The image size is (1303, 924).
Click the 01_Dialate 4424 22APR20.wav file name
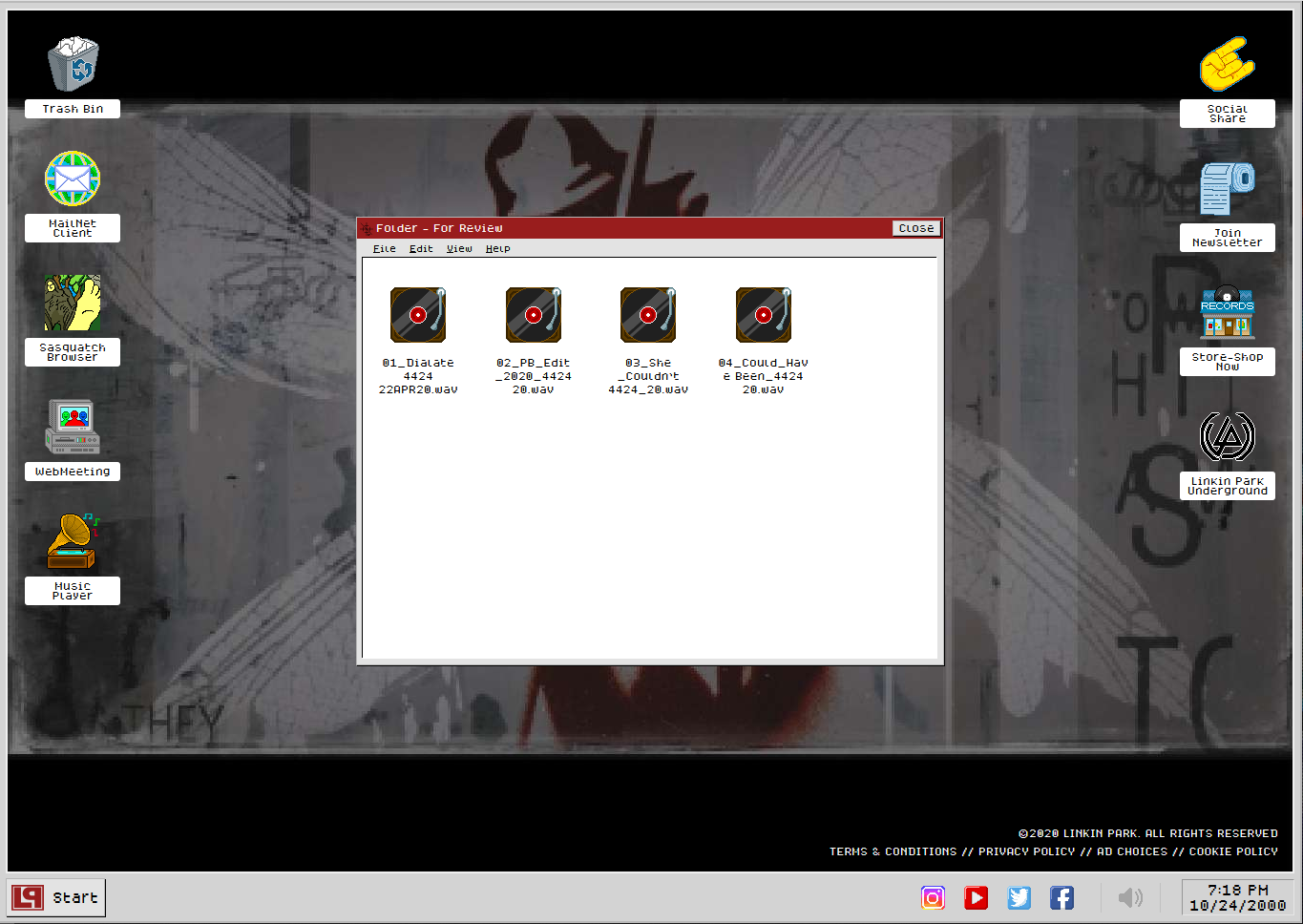click(418, 376)
